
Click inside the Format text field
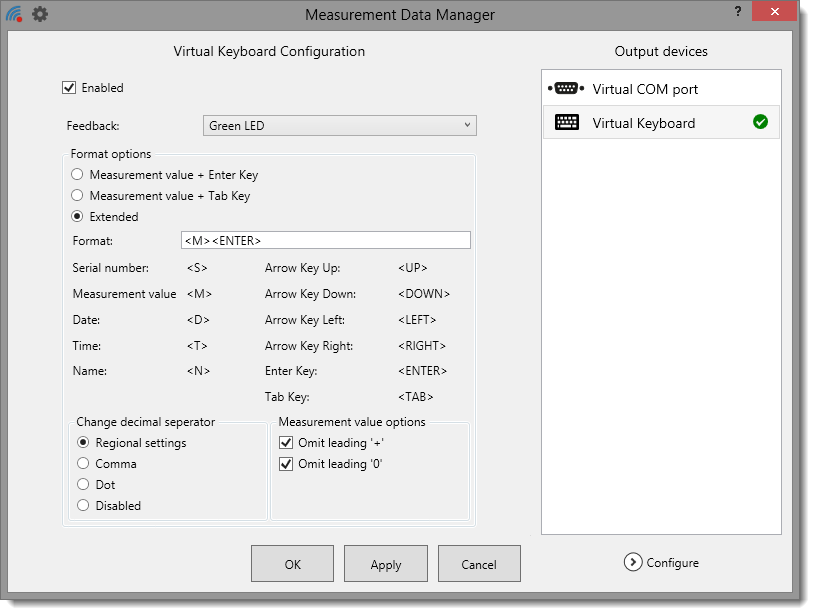[325, 240]
